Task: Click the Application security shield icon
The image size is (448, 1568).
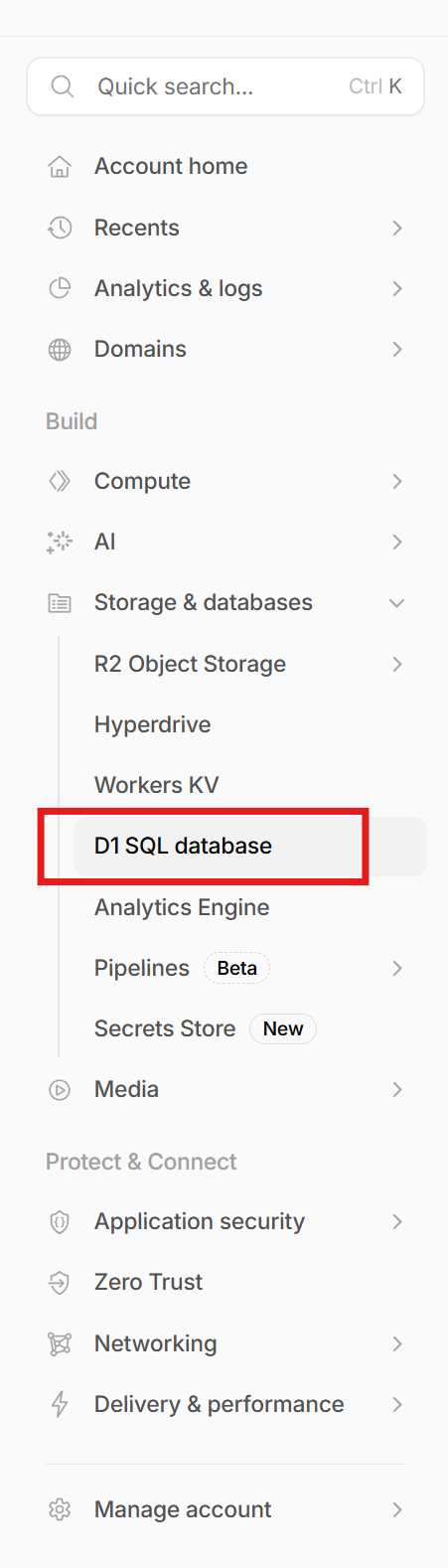Action: pyautogui.click(x=60, y=1222)
